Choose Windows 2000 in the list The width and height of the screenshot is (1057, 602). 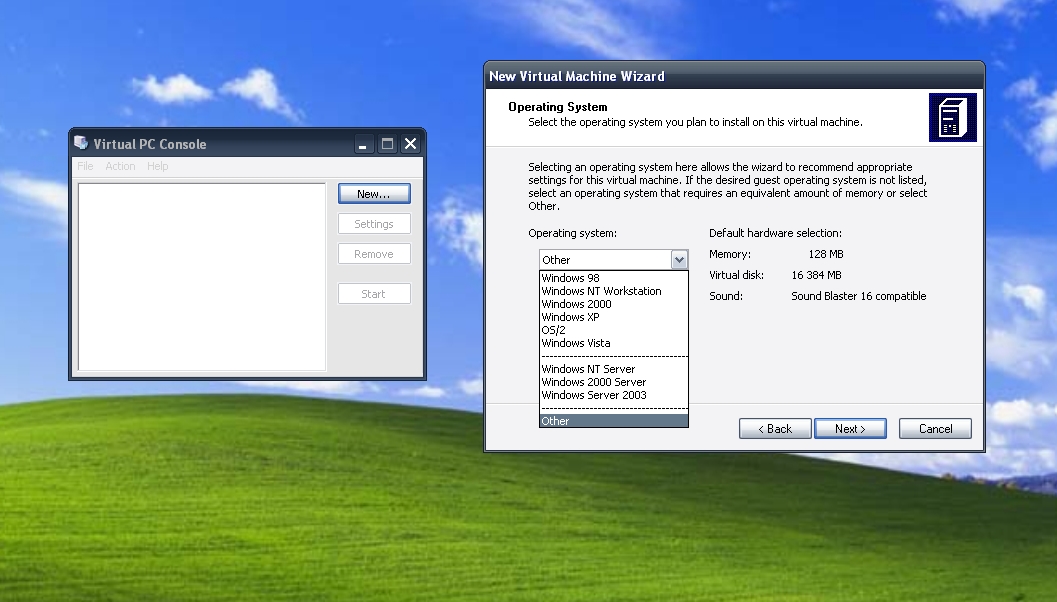pyautogui.click(x=613, y=304)
